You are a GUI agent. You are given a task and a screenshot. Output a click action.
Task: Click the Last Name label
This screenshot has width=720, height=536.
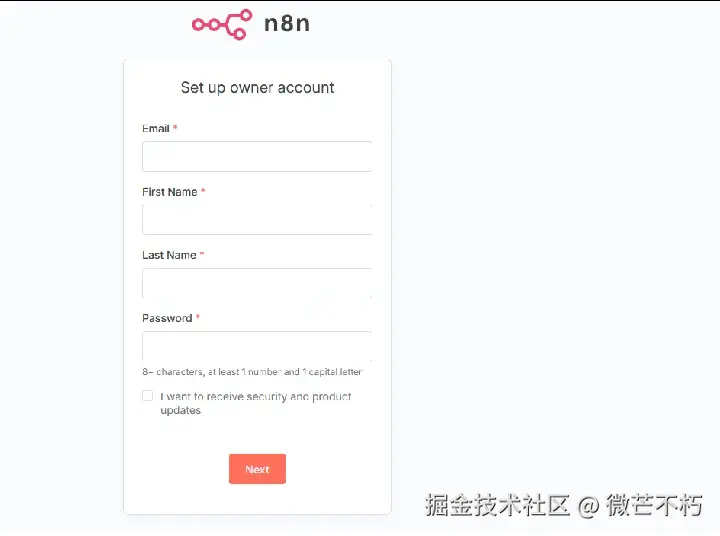coord(169,255)
